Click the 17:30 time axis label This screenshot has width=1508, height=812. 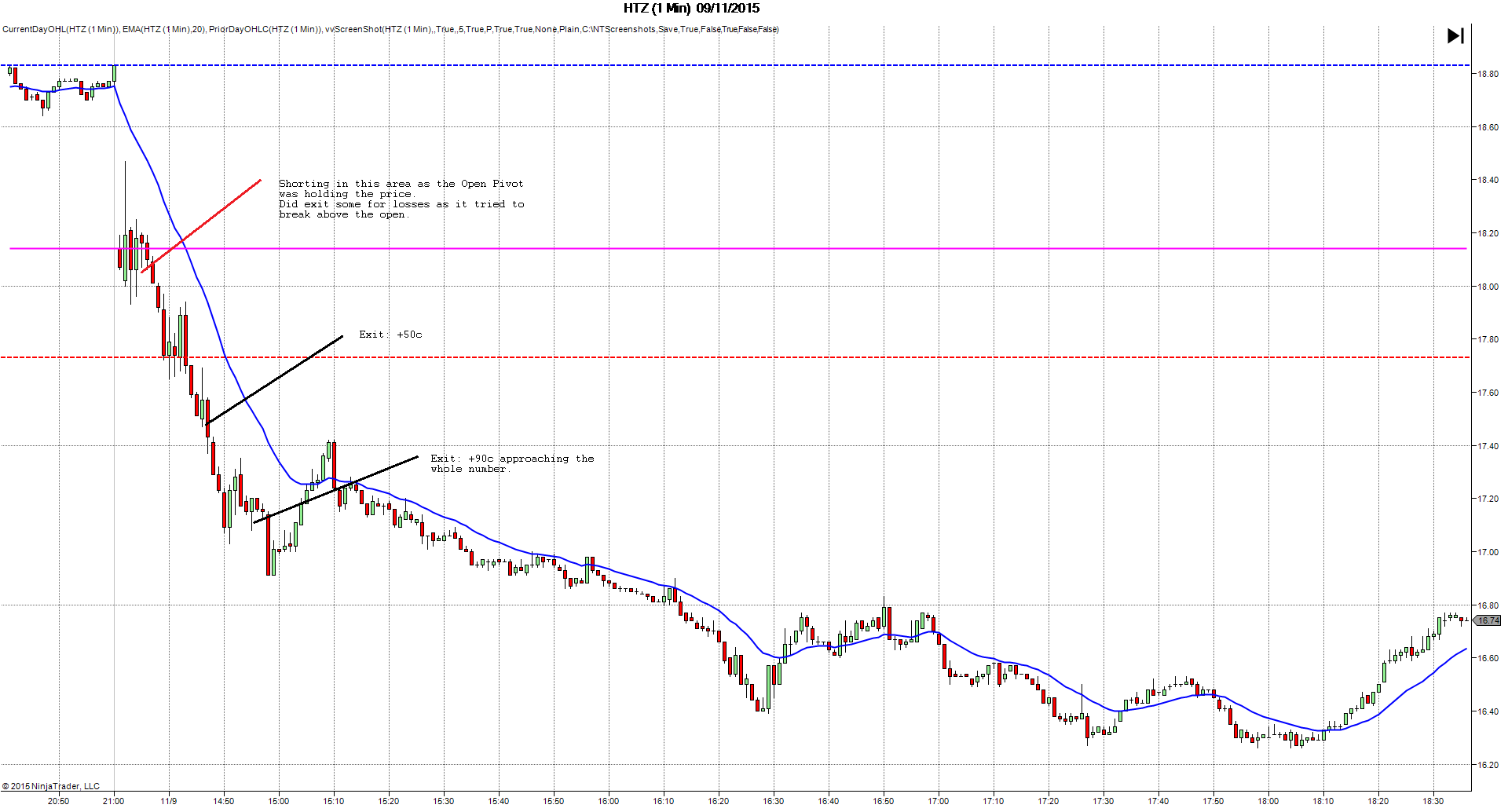tap(1104, 801)
